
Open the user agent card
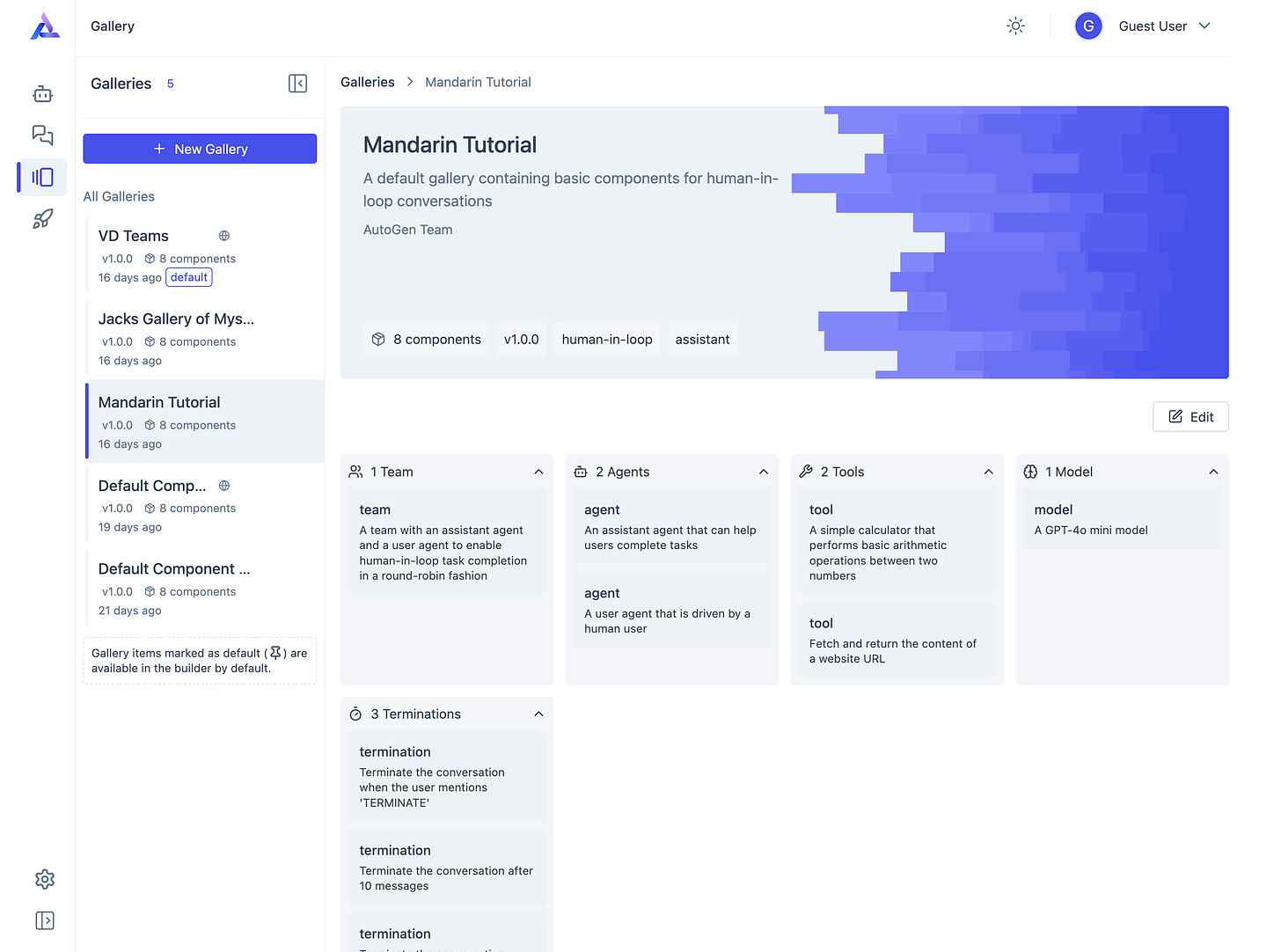[x=672, y=610]
